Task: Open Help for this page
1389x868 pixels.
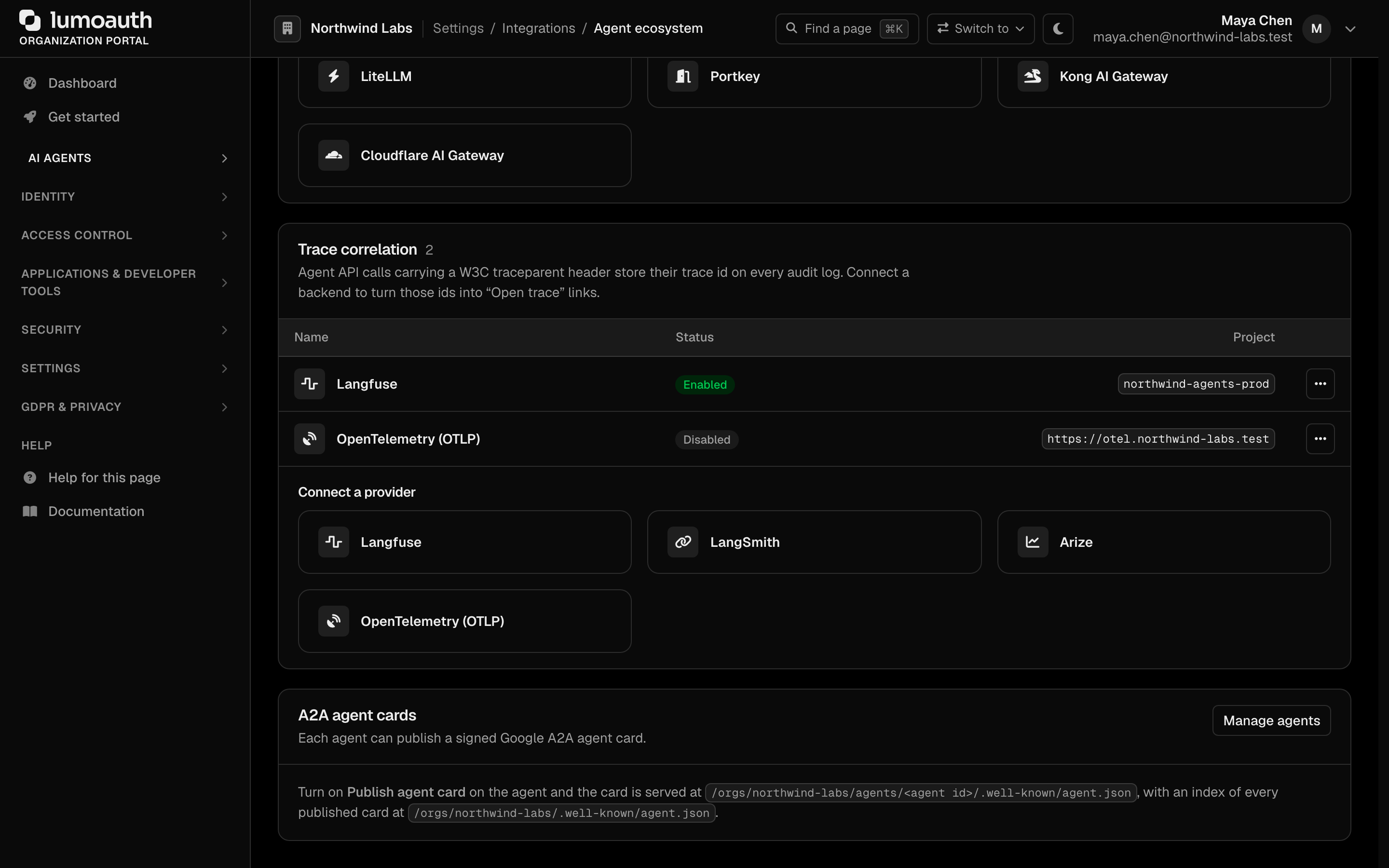Action: (125, 477)
